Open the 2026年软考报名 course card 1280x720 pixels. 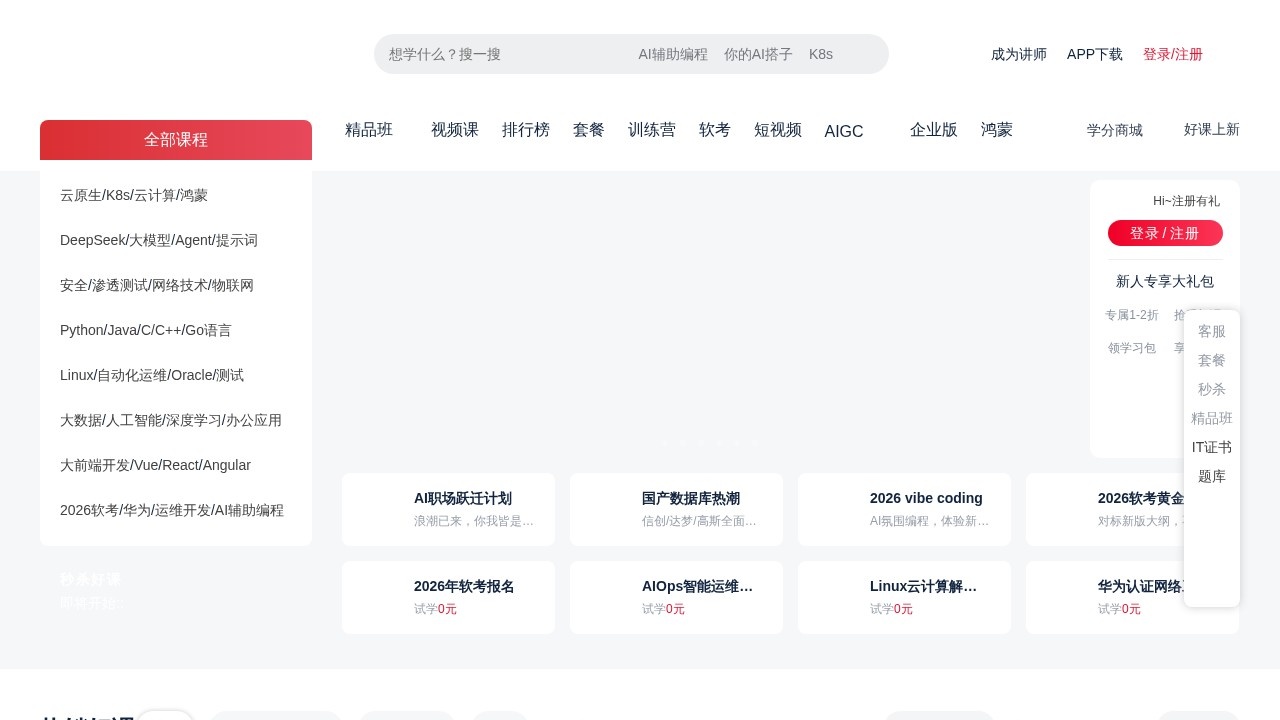click(x=463, y=586)
